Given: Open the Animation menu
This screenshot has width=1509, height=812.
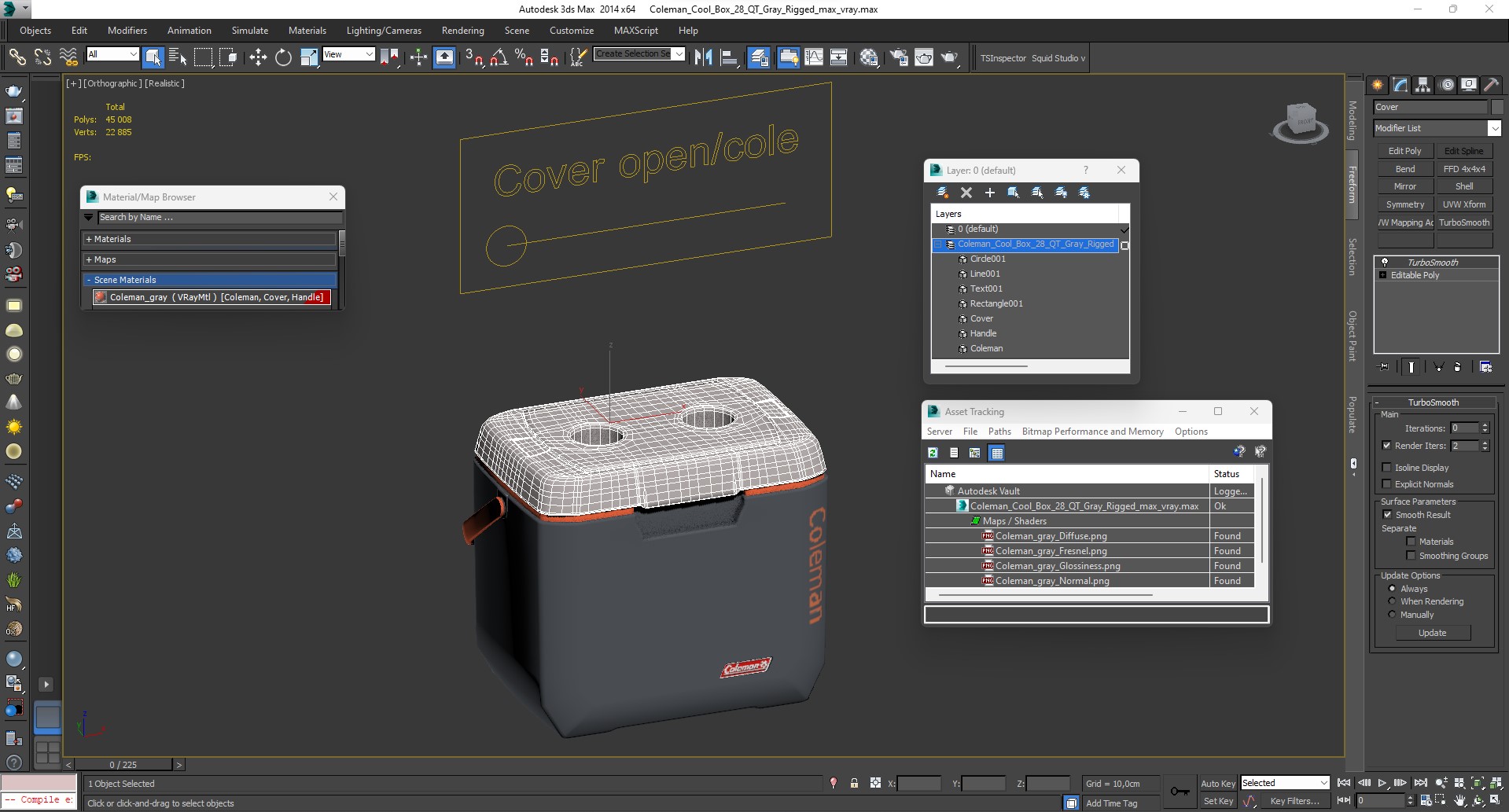Looking at the screenshot, I should coord(189,31).
